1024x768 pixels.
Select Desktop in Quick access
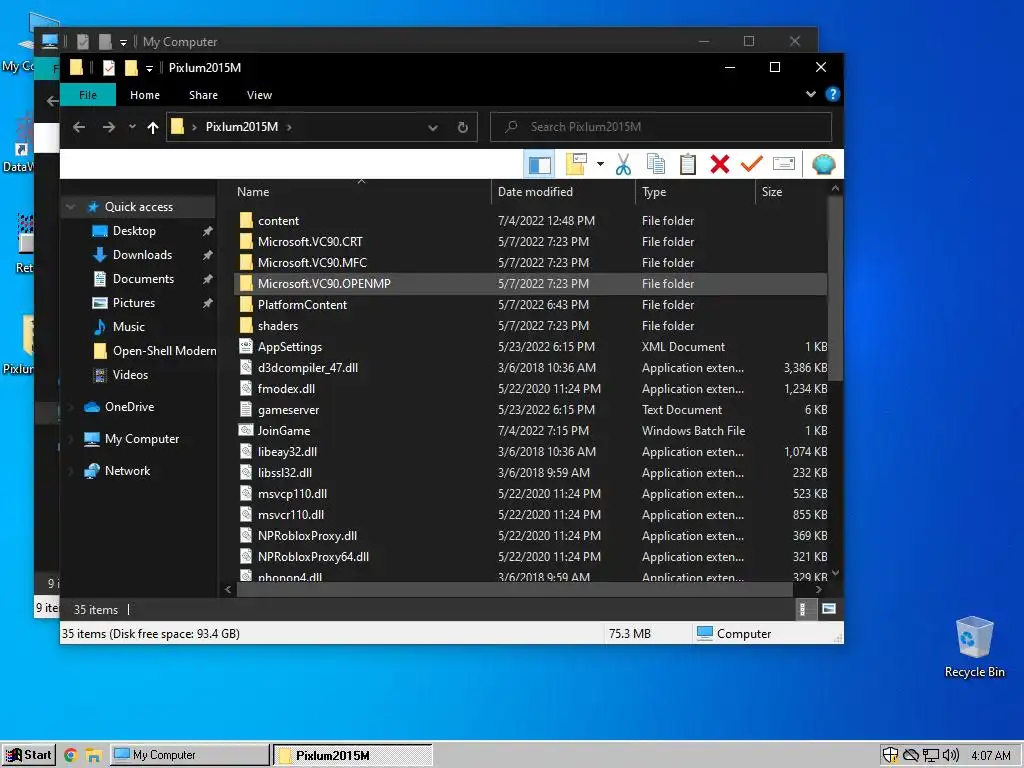coord(134,231)
